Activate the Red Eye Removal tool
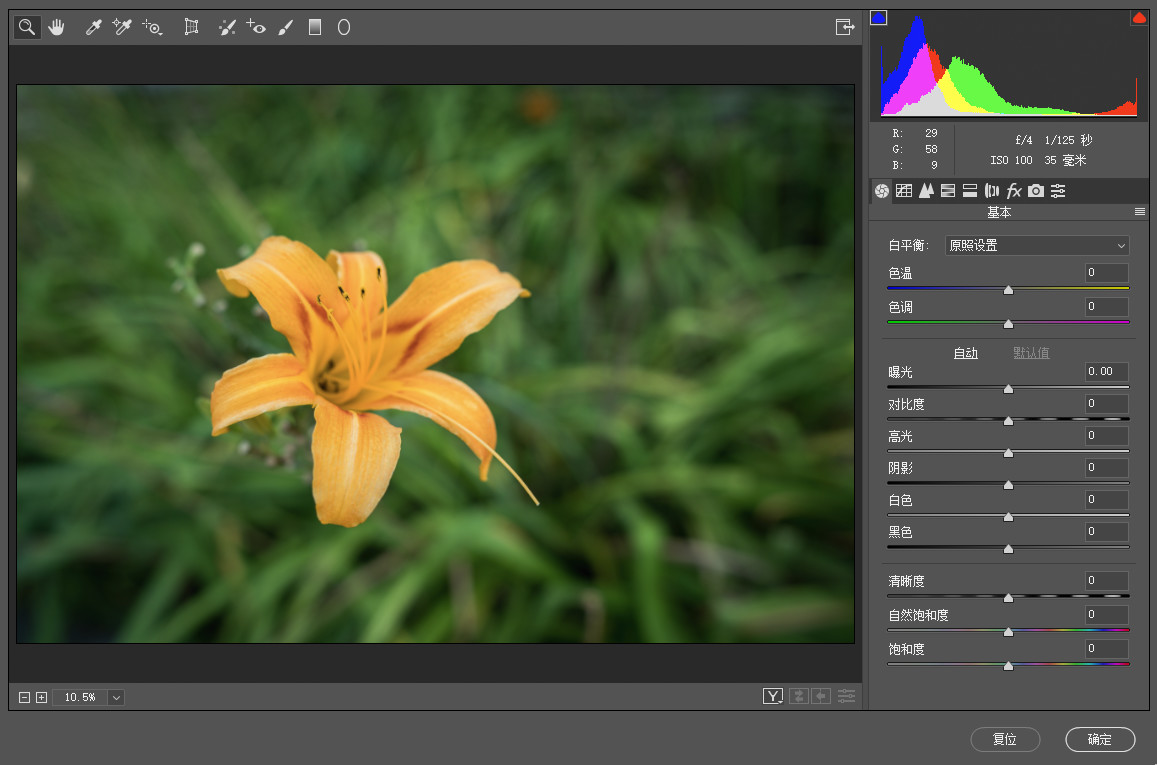Viewport: 1157px width, 765px height. tap(256, 28)
